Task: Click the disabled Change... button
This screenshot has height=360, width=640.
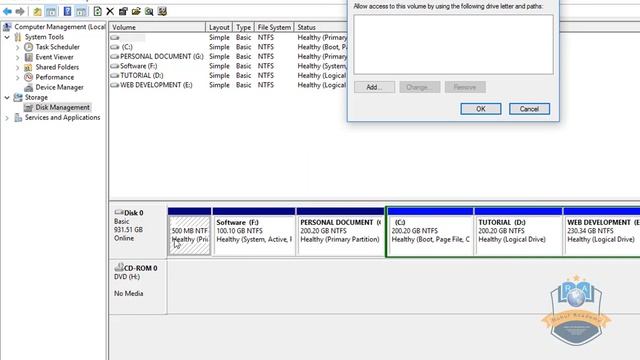Action: click(420, 87)
